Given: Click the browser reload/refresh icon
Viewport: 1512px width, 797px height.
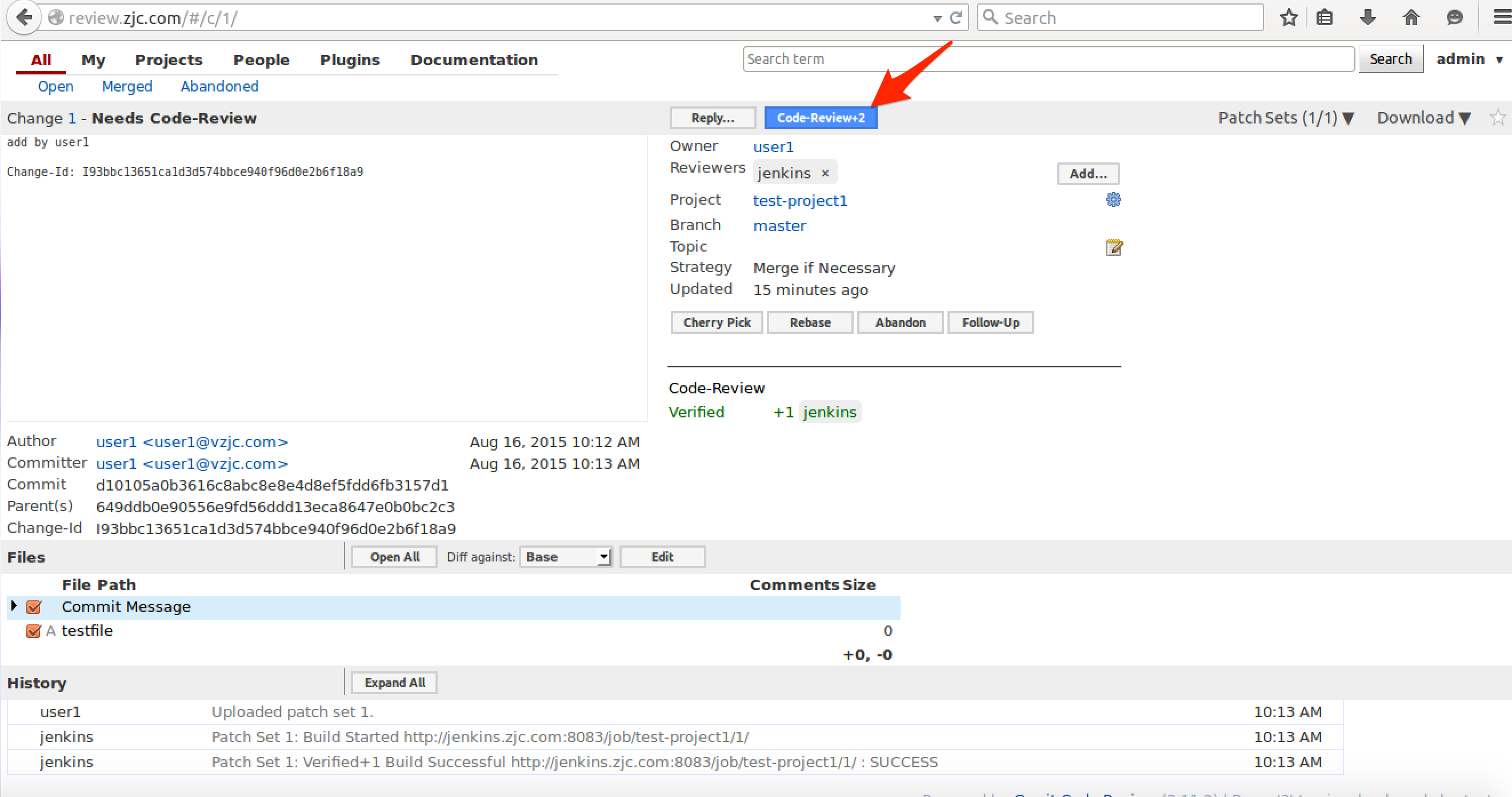Looking at the screenshot, I should [x=956, y=18].
